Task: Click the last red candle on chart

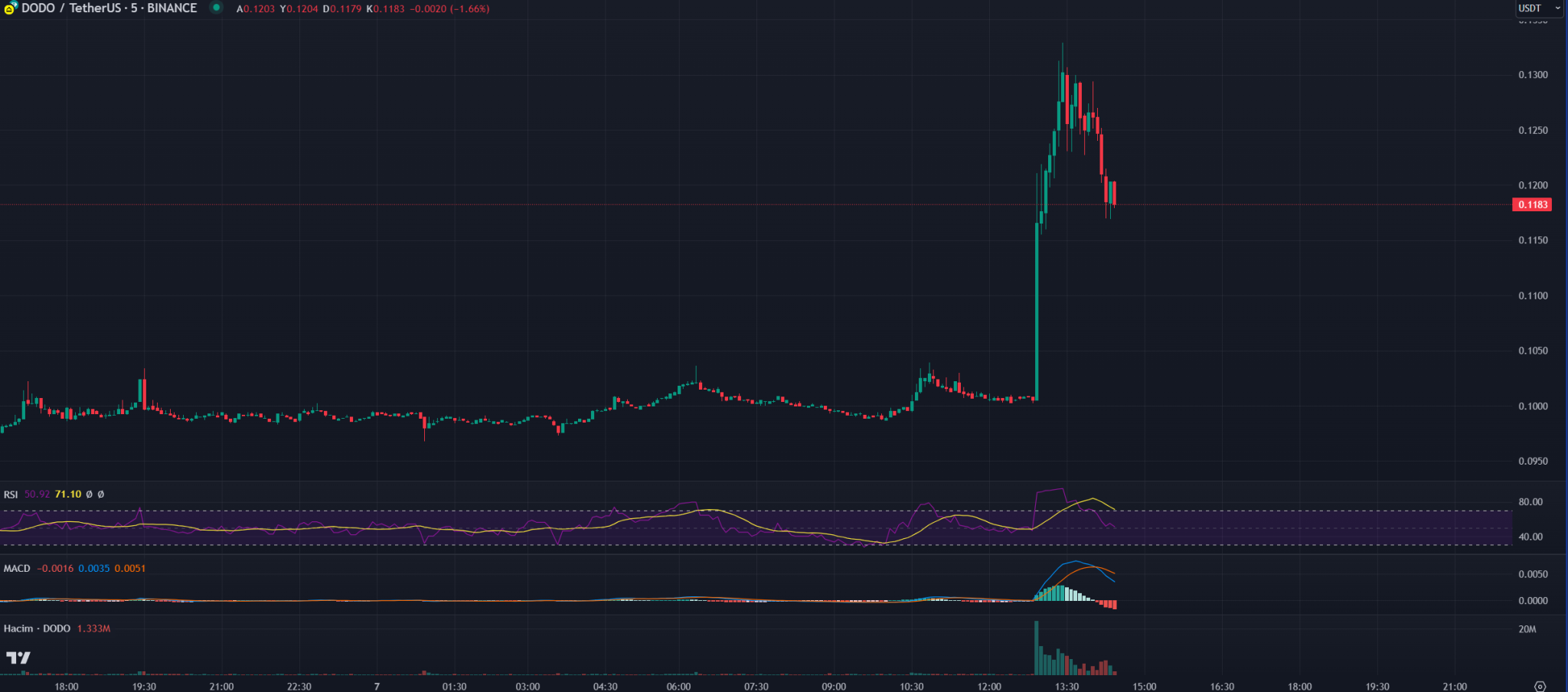Action: coord(1115,193)
